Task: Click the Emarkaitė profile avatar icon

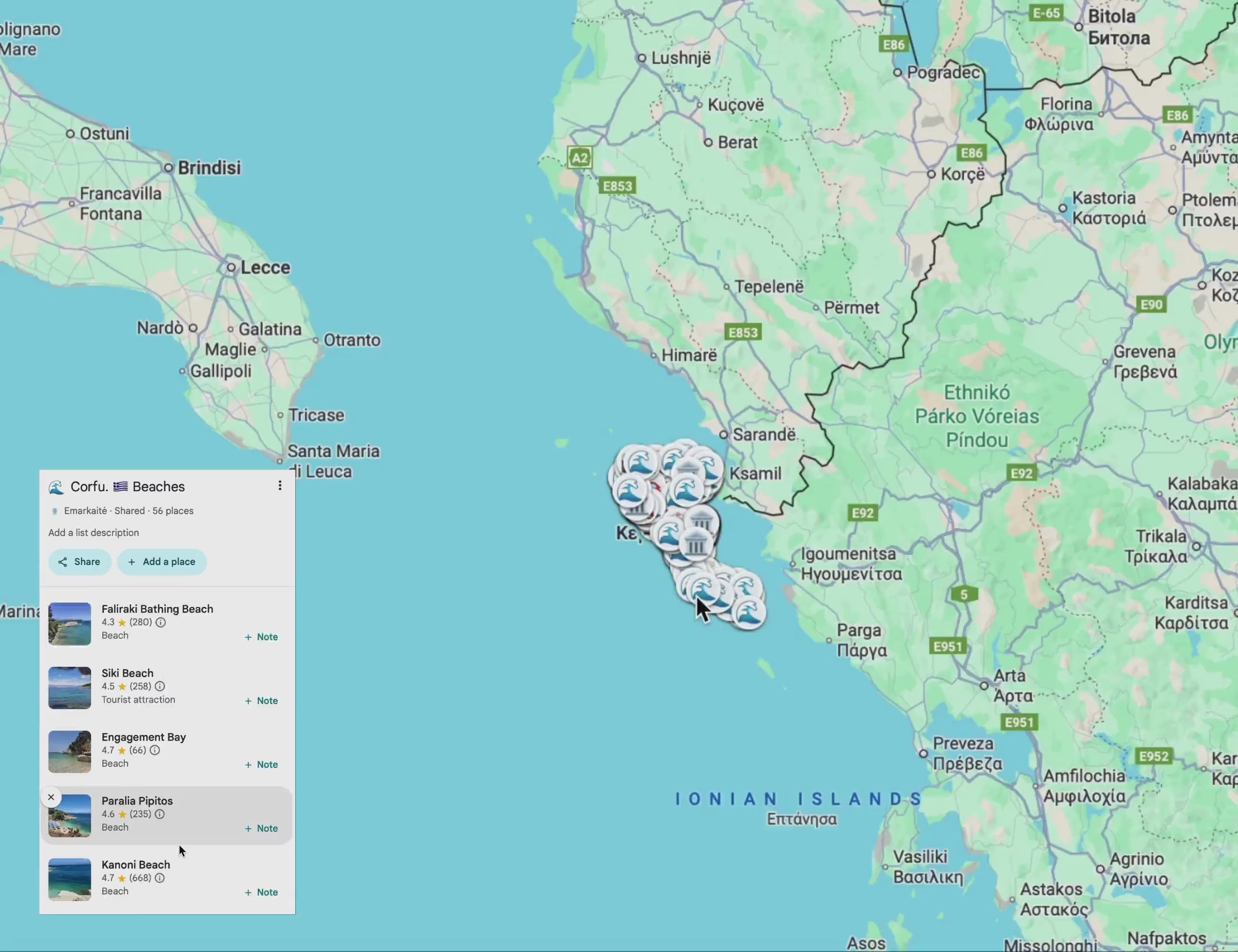Action: (x=54, y=511)
